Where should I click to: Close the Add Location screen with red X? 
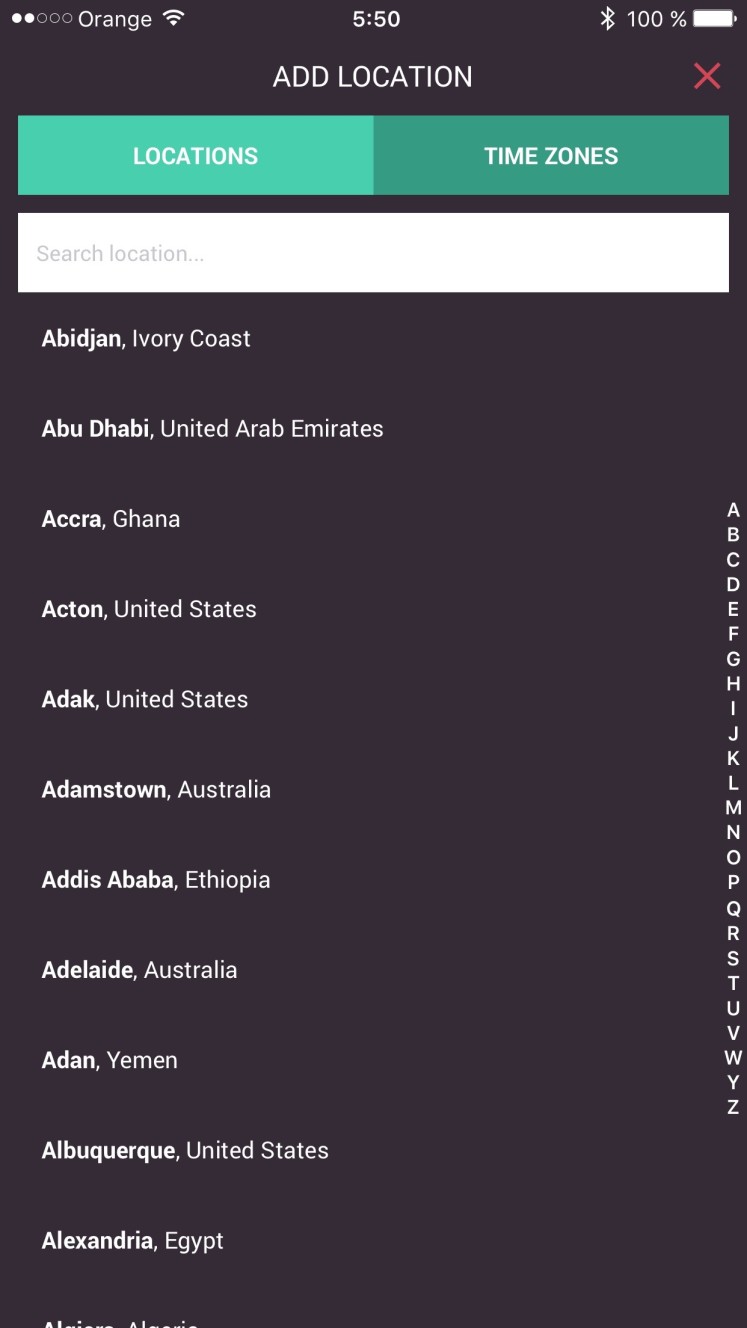point(707,76)
